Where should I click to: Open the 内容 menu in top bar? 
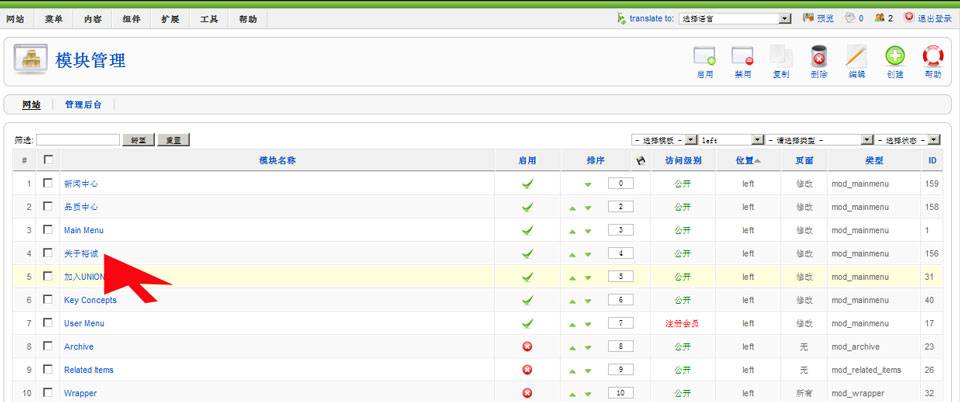coord(92,19)
